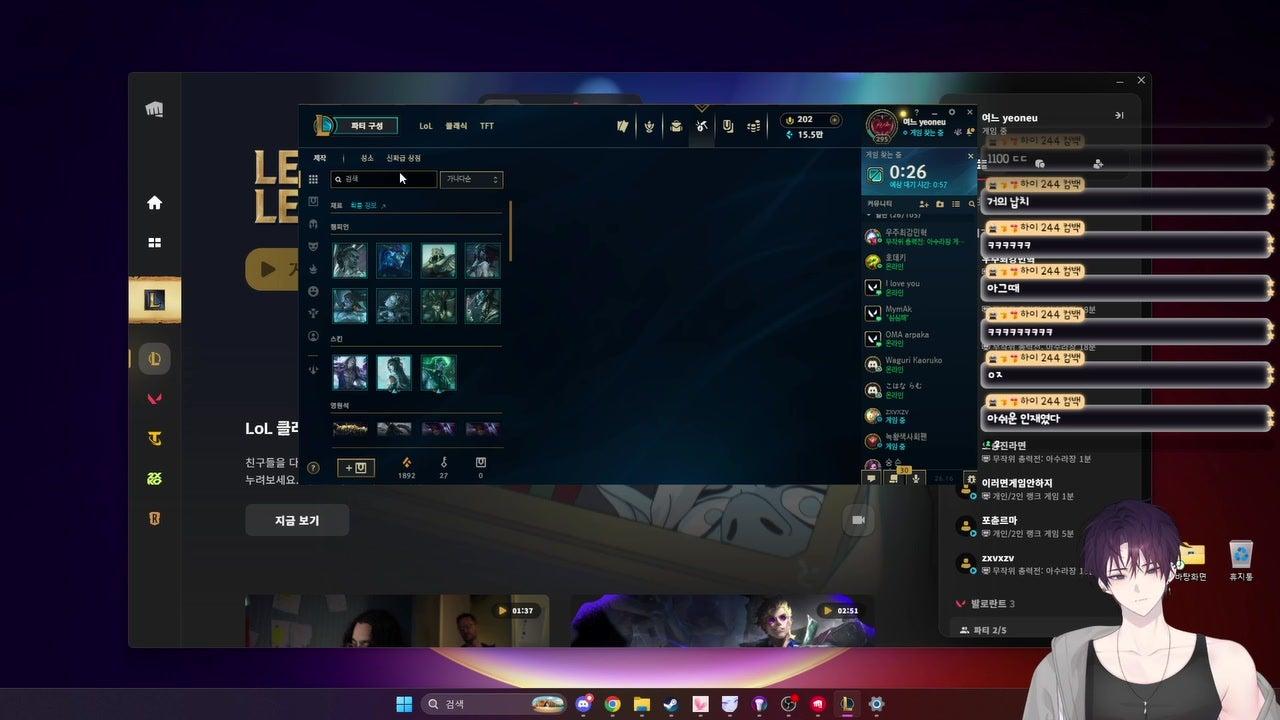Screen dimensions: 1280x720
Task: Show all loot grid category icon
Action: [313, 180]
